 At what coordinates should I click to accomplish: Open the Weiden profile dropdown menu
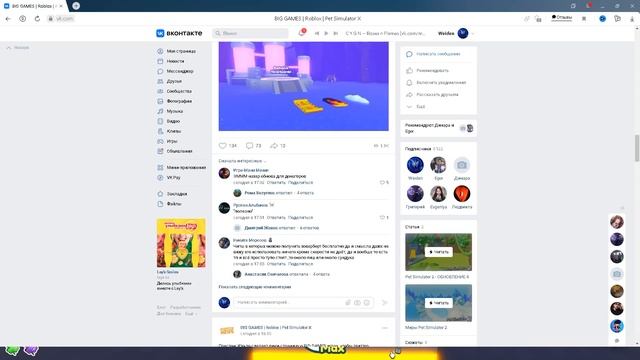click(x=456, y=33)
